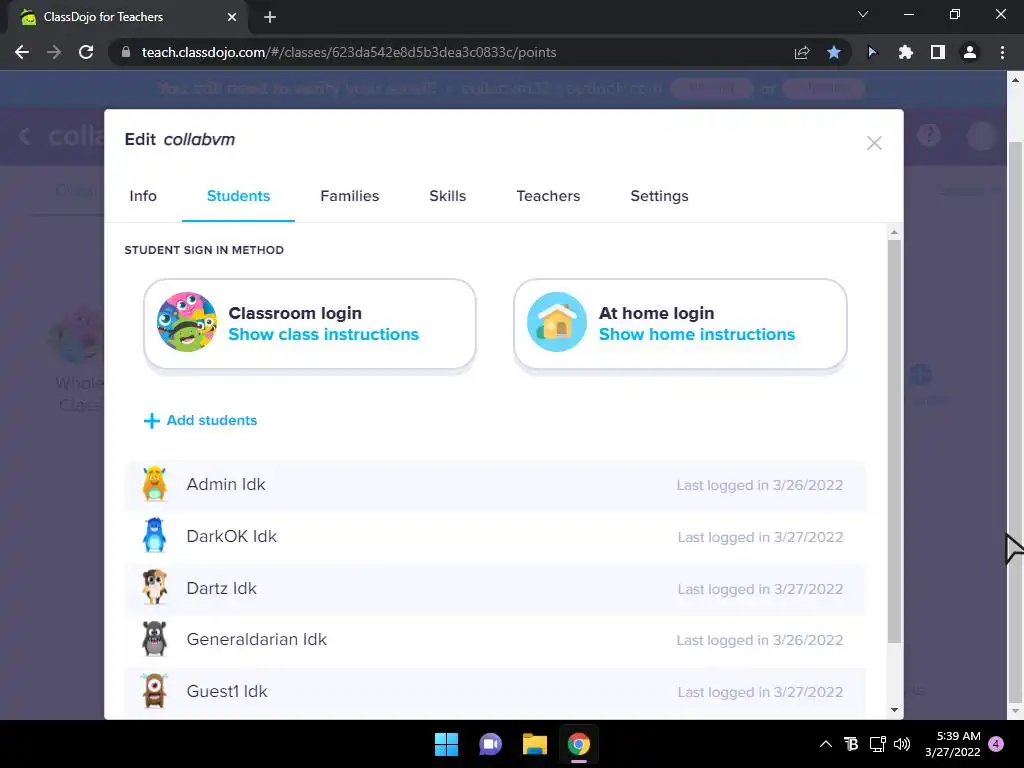Open a new browser tab
This screenshot has height=768, width=1024.
pyautogui.click(x=270, y=17)
